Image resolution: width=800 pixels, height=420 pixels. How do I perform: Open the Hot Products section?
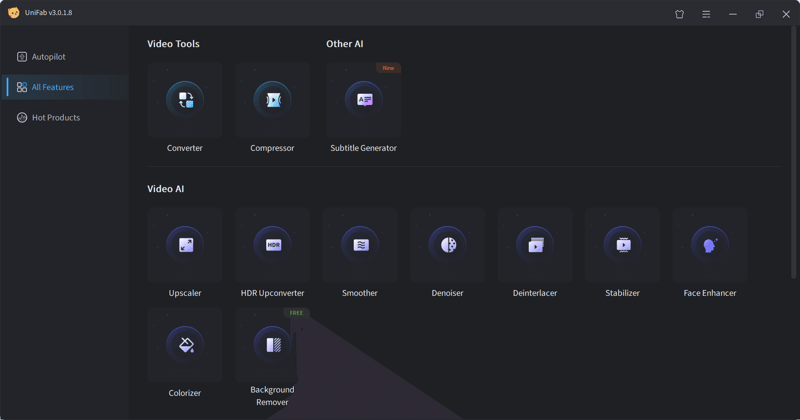point(55,117)
